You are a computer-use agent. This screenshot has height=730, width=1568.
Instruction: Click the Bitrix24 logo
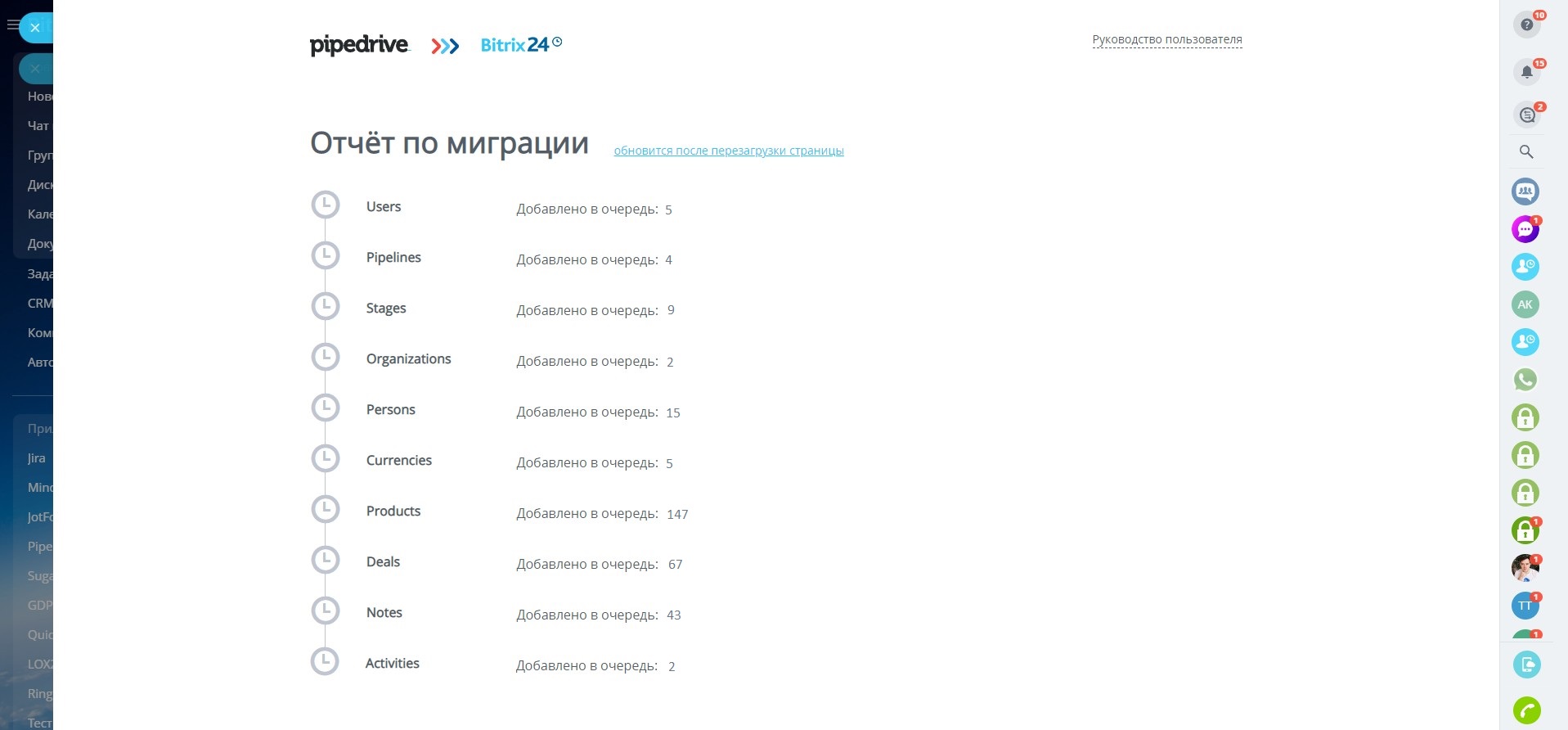[521, 44]
